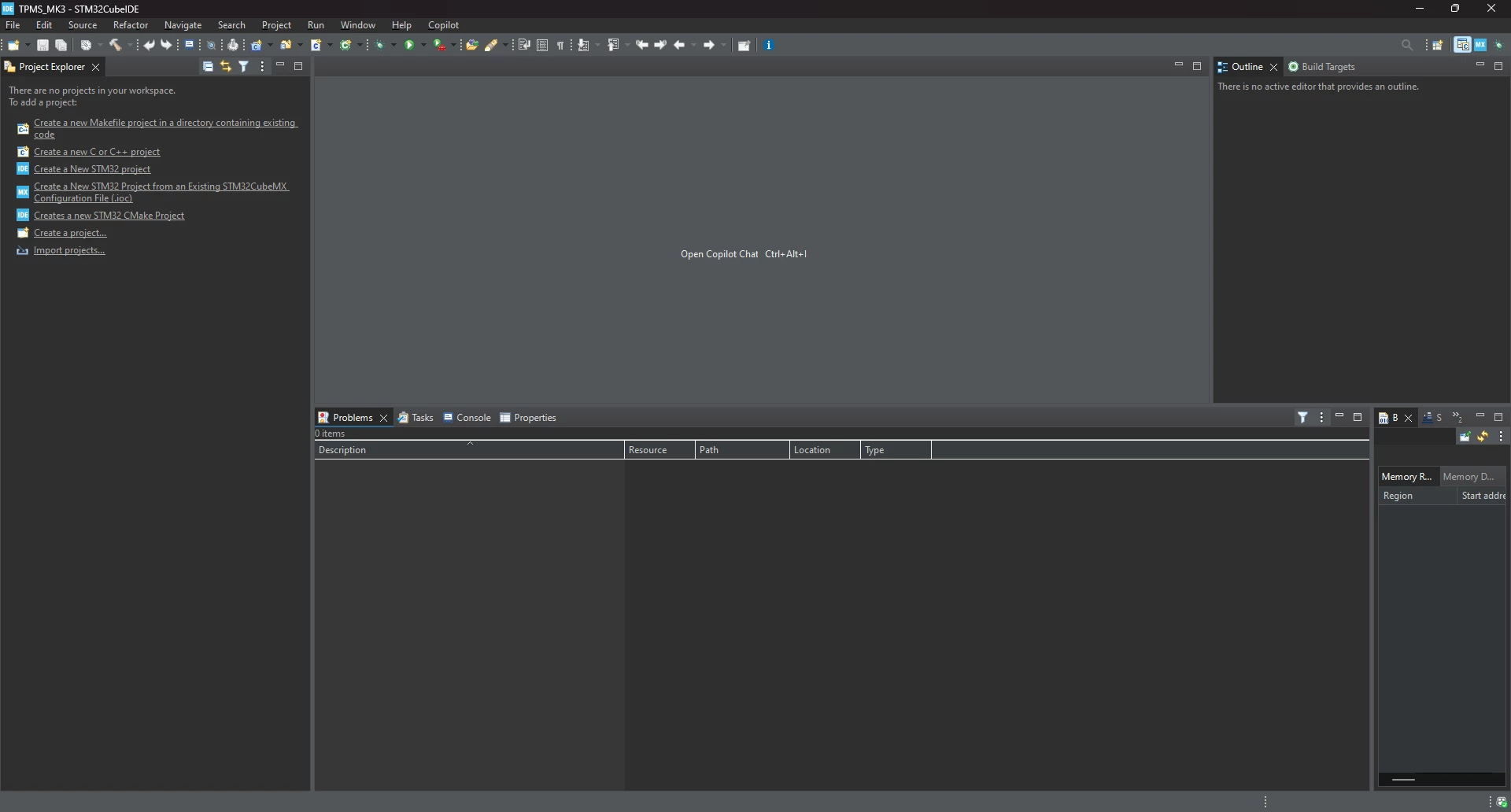This screenshot has width=1511, height=812.
Task: Open the Refactor menu
Action: coord(131,25)
